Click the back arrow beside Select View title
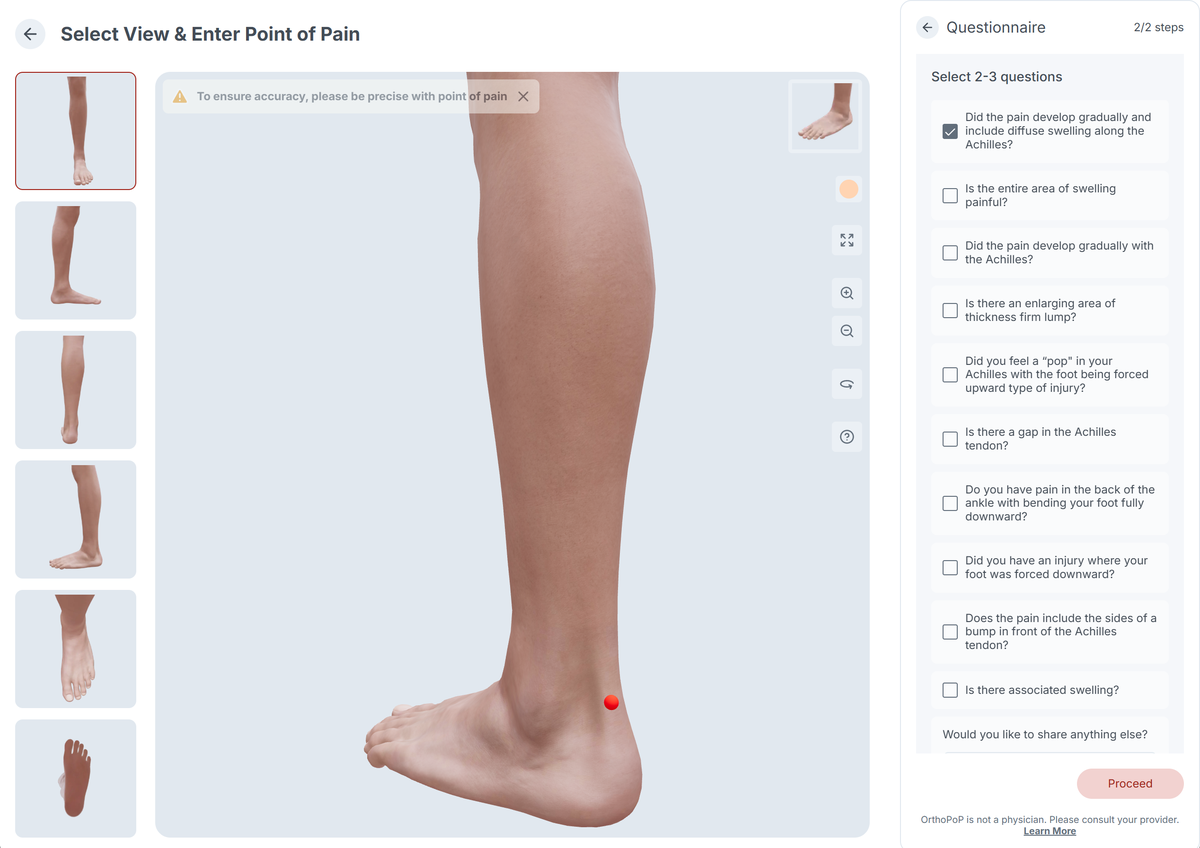1200x848 pixels. pyautogui.click(x=30, y=34)
